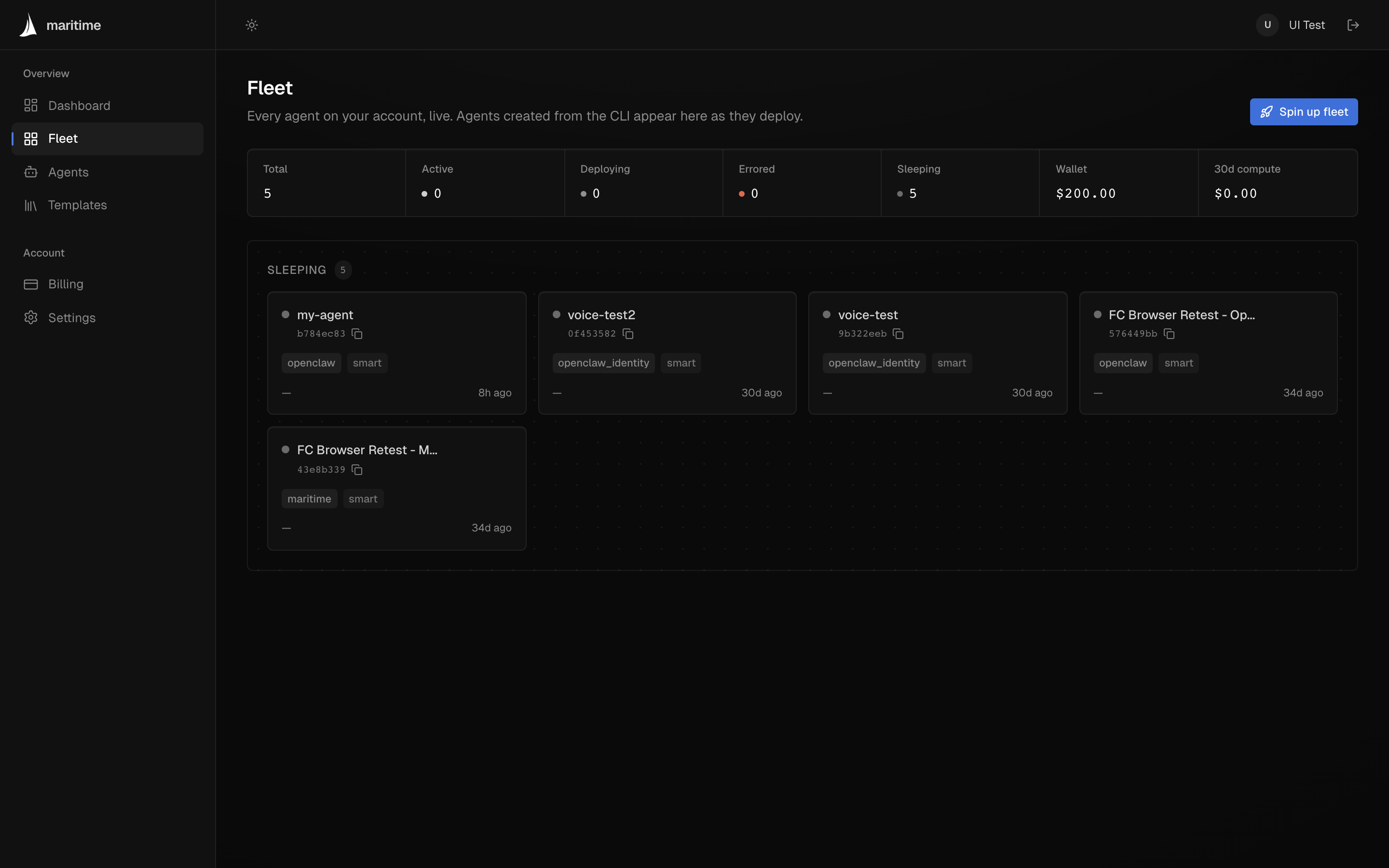Screen dimensions: 1389x868
Task: Click the Total stat tile
Action: tap(327, 183)
